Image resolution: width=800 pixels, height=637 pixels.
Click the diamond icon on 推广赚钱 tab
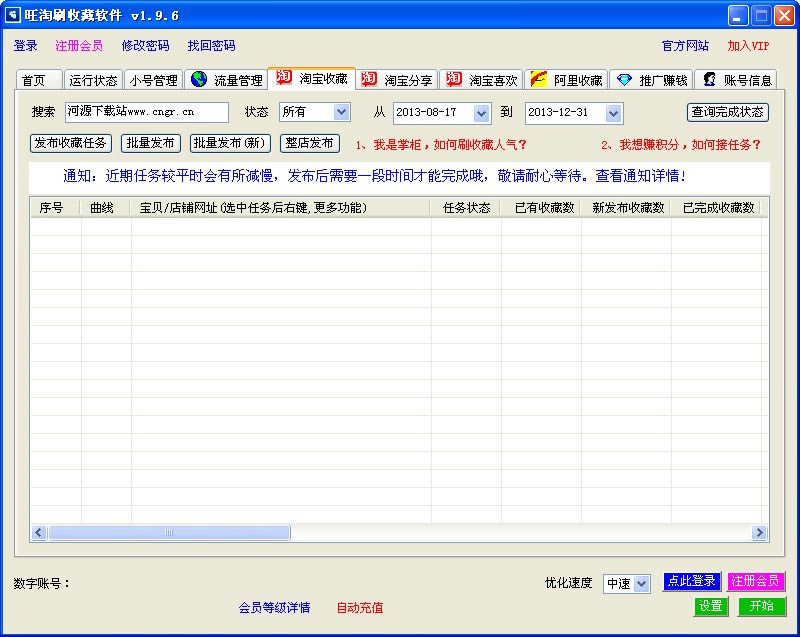(x=624, y=80)
